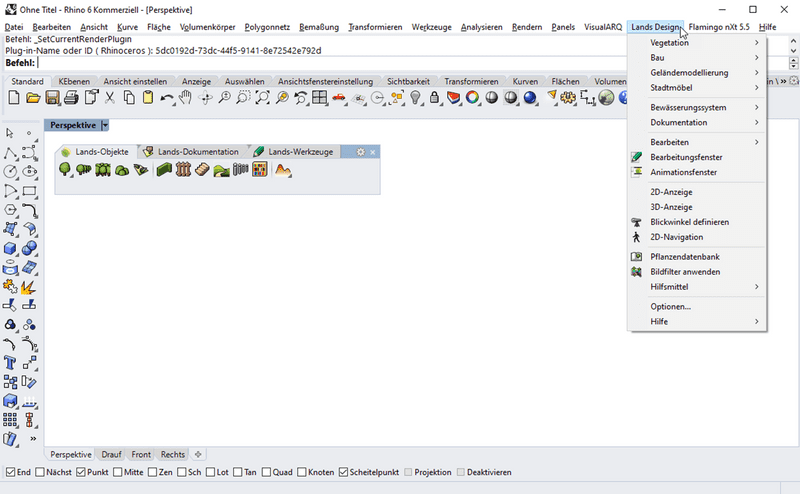Switch to the Drauf viewport tab
Viewport: 800px width, 494px height.
(111, 454)
